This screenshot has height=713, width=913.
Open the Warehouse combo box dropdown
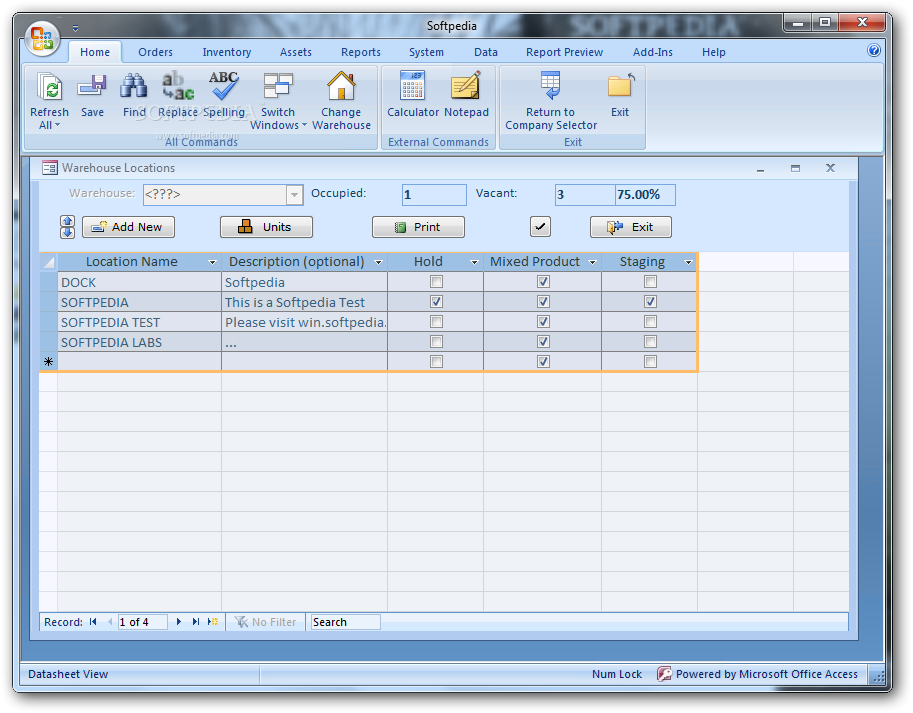coord(295,194)
